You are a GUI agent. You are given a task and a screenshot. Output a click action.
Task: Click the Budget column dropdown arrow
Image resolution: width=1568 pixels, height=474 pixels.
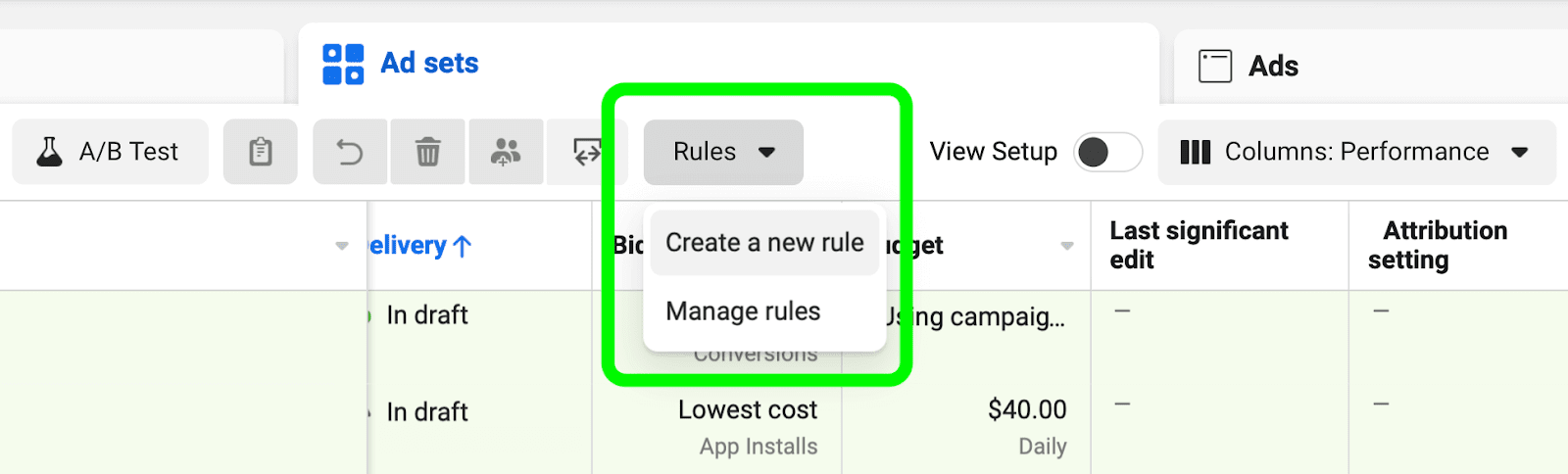[1067, 246]
